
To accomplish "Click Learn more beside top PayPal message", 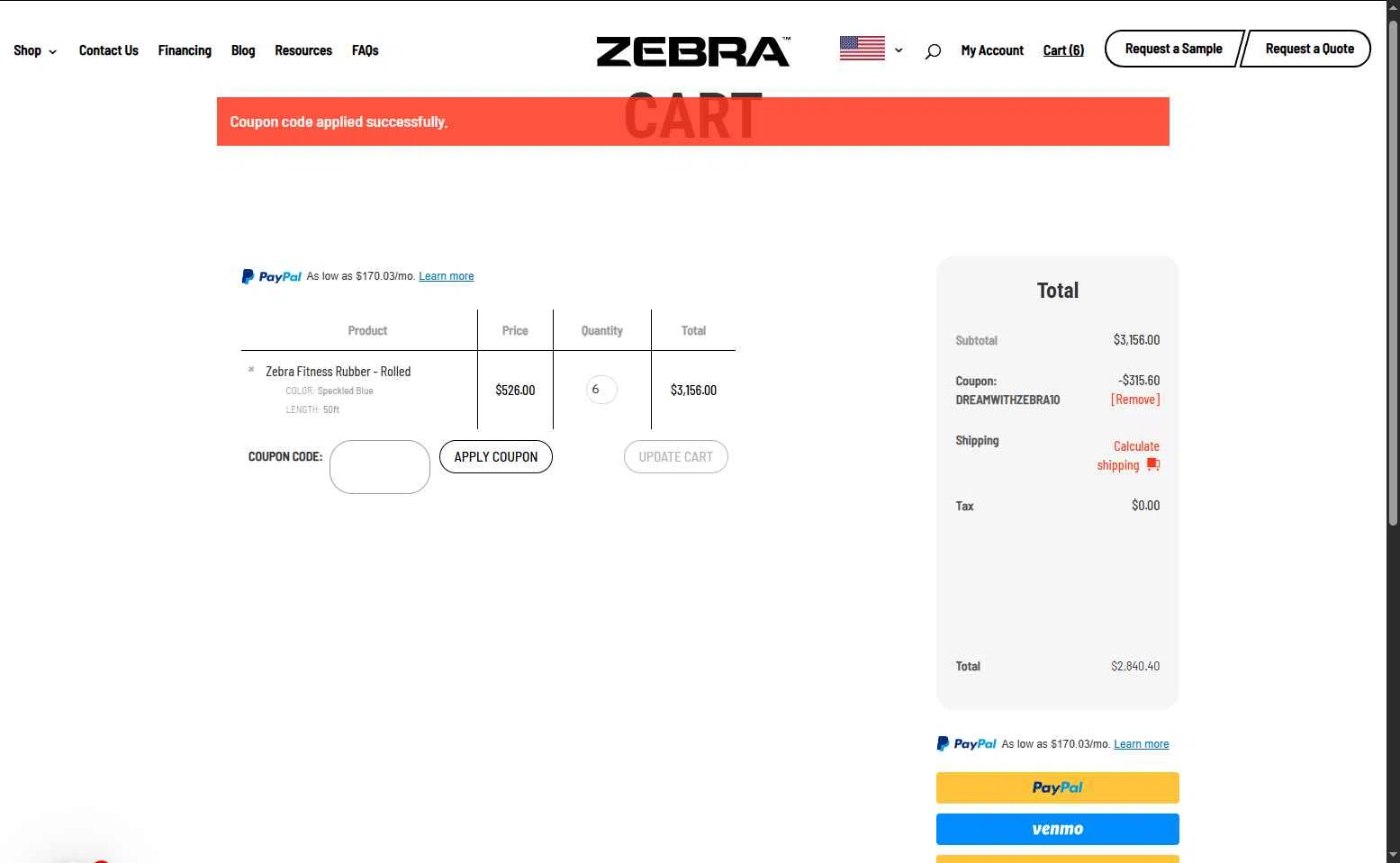I will coord(447,276).
